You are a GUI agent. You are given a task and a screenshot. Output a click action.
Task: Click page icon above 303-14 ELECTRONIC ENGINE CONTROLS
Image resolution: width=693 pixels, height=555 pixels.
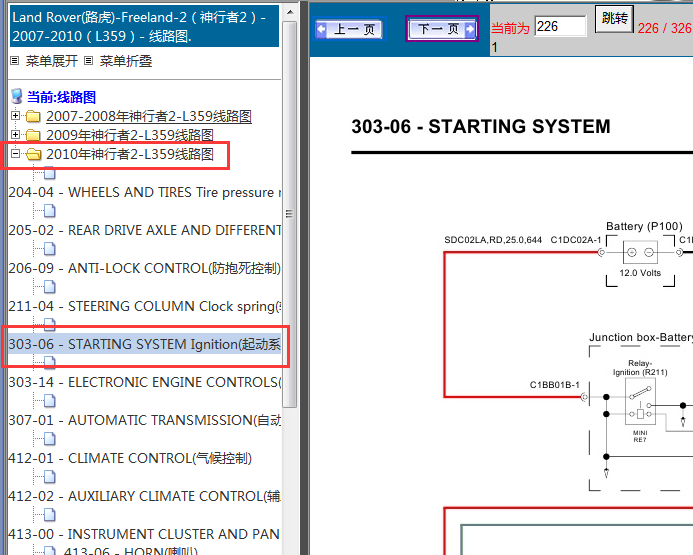(x=50, y=363)
